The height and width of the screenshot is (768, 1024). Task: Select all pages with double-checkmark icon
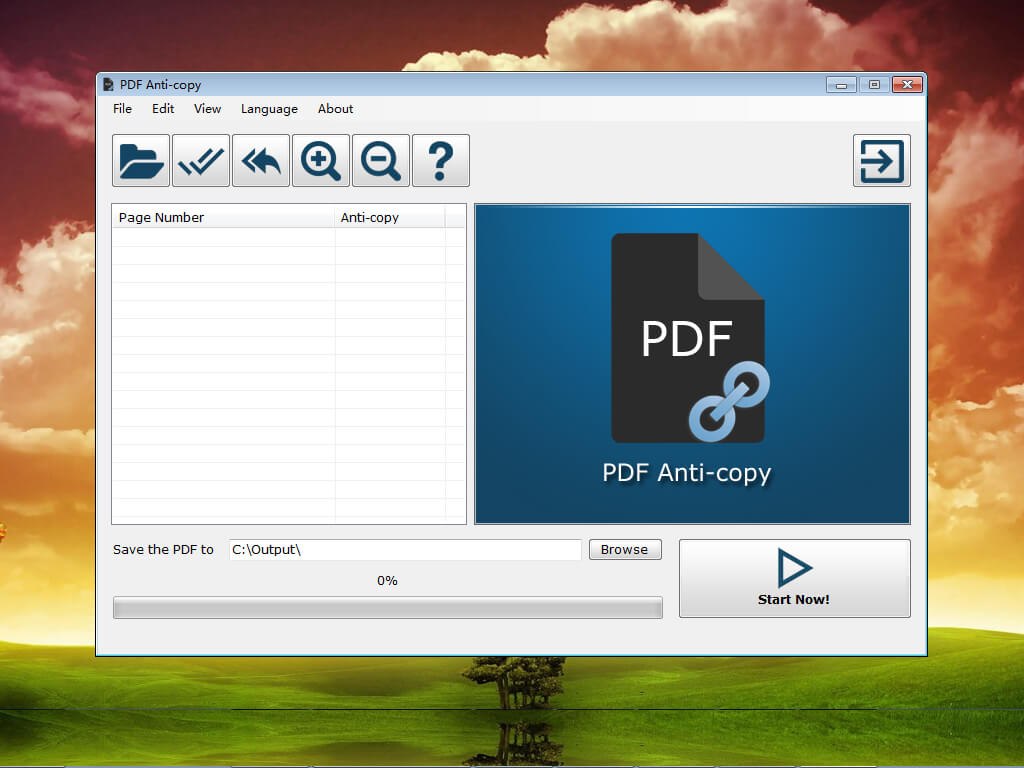(201, 161)
